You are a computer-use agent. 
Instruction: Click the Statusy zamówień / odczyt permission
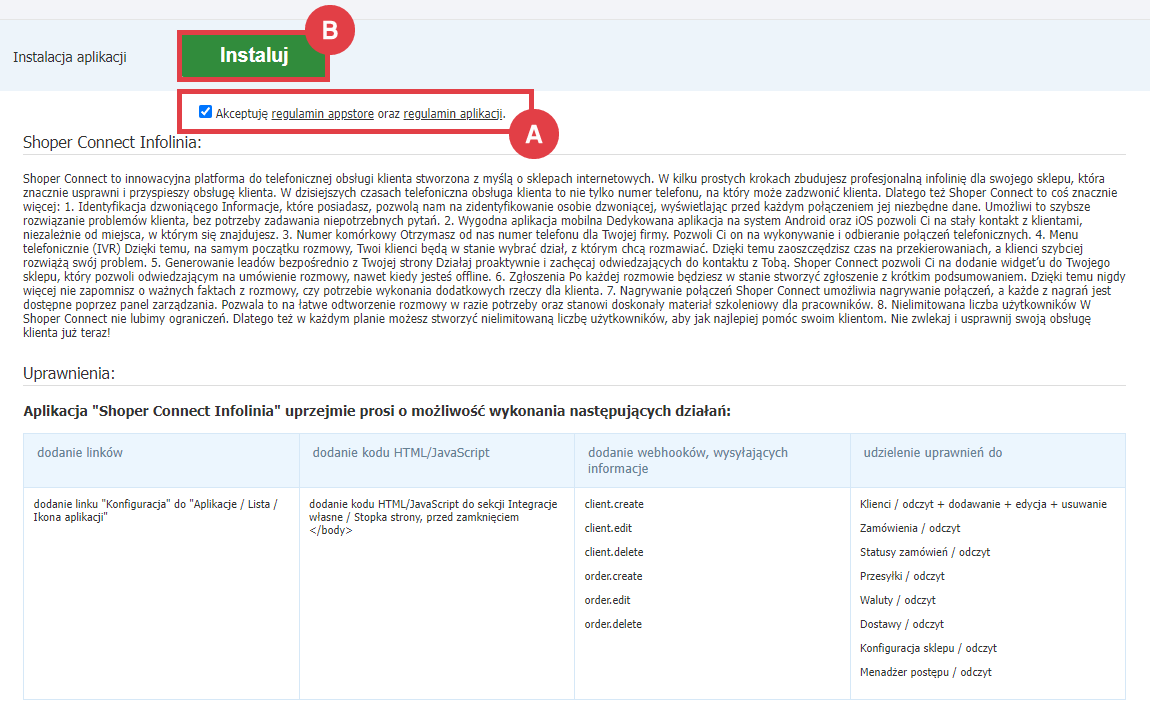click(x=925, y=552)
